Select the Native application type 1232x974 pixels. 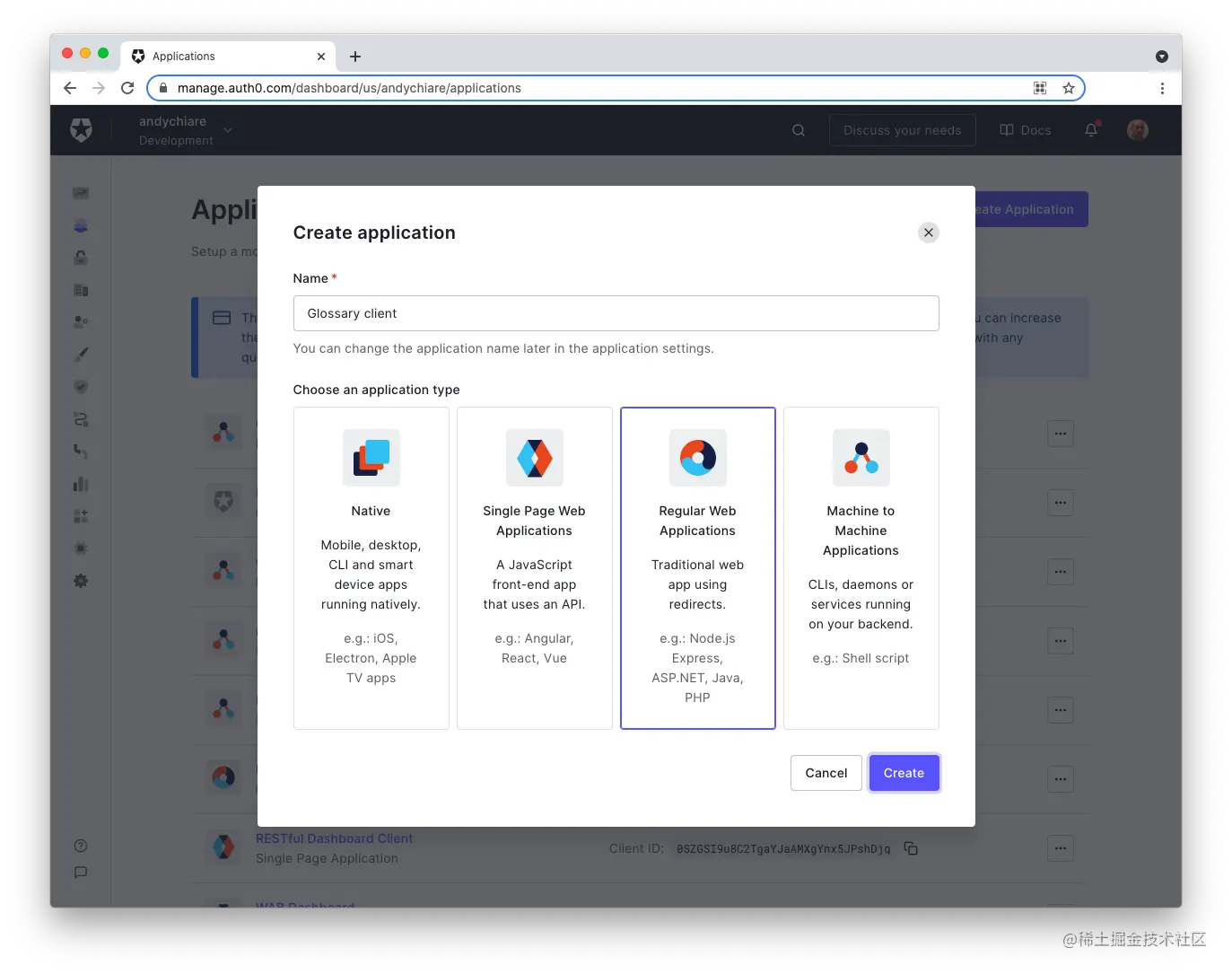(371, 568)
